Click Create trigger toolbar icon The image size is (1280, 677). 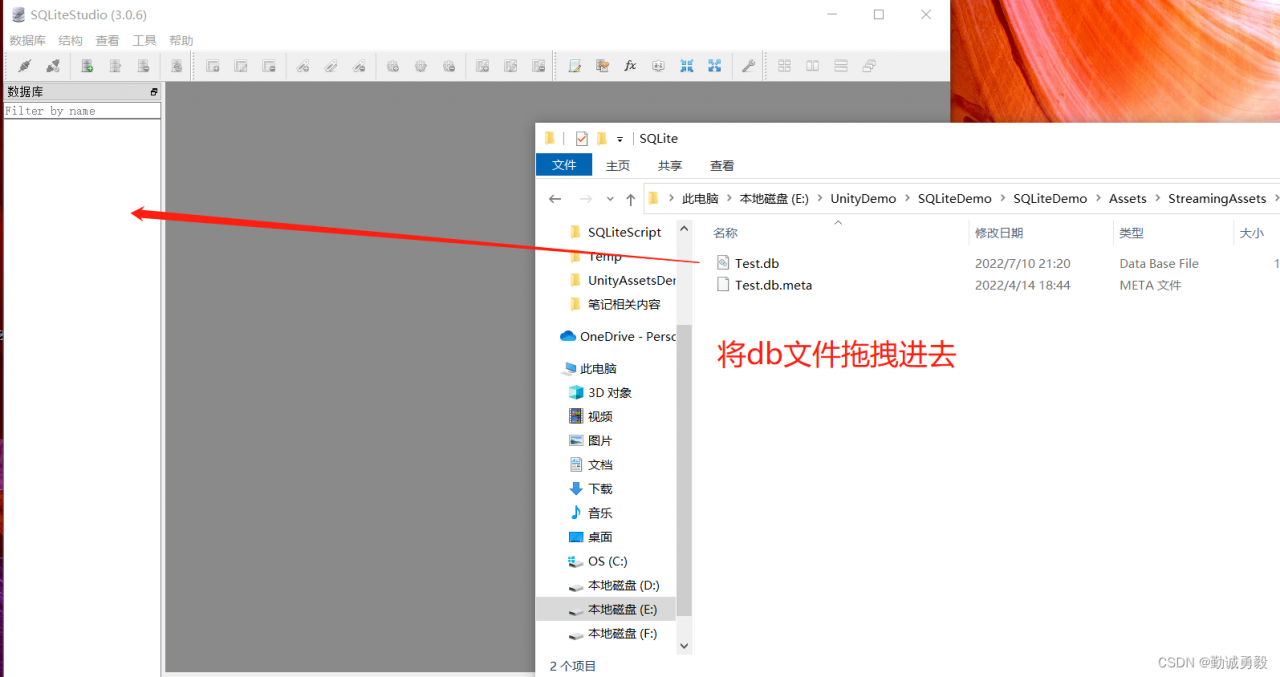tap(393, 66)
